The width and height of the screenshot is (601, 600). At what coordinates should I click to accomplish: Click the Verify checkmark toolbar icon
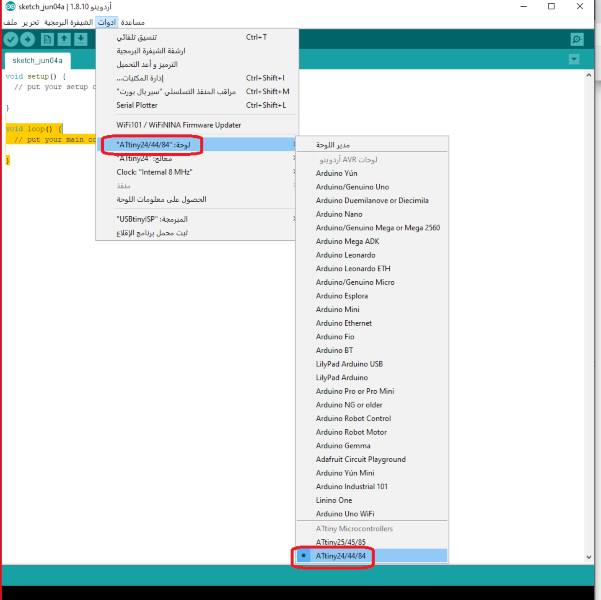point(11,39)
